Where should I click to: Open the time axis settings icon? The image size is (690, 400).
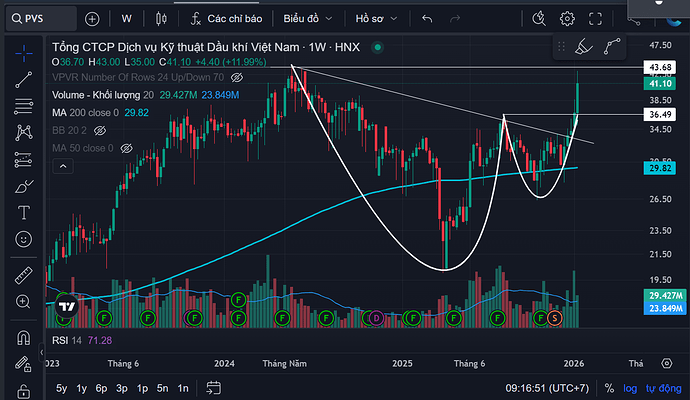click(667, 363)
